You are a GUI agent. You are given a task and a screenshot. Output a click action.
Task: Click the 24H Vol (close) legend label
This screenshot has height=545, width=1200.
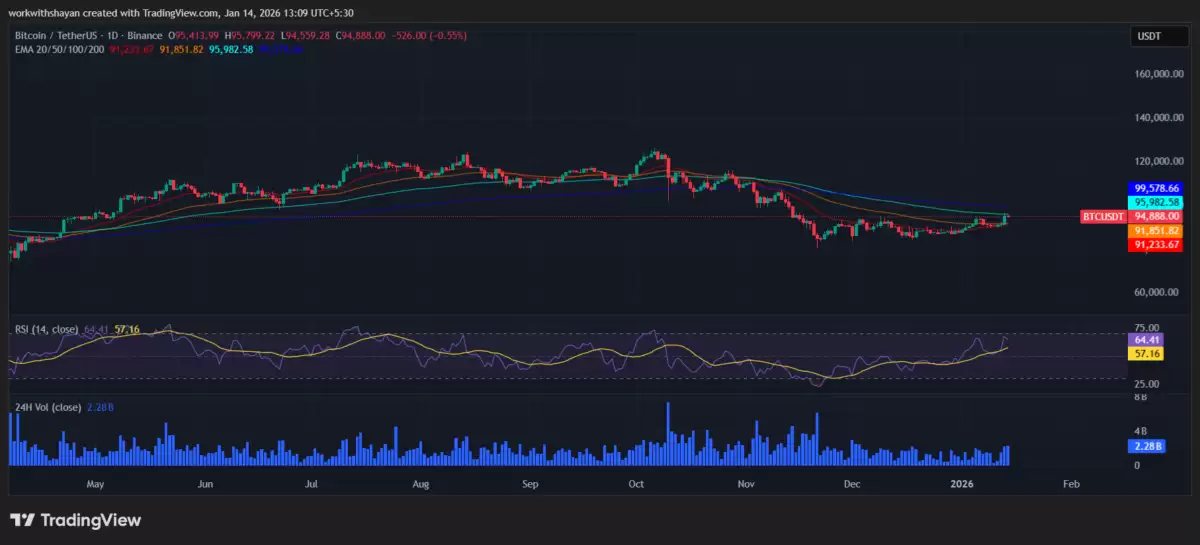[x=48, y=406]
